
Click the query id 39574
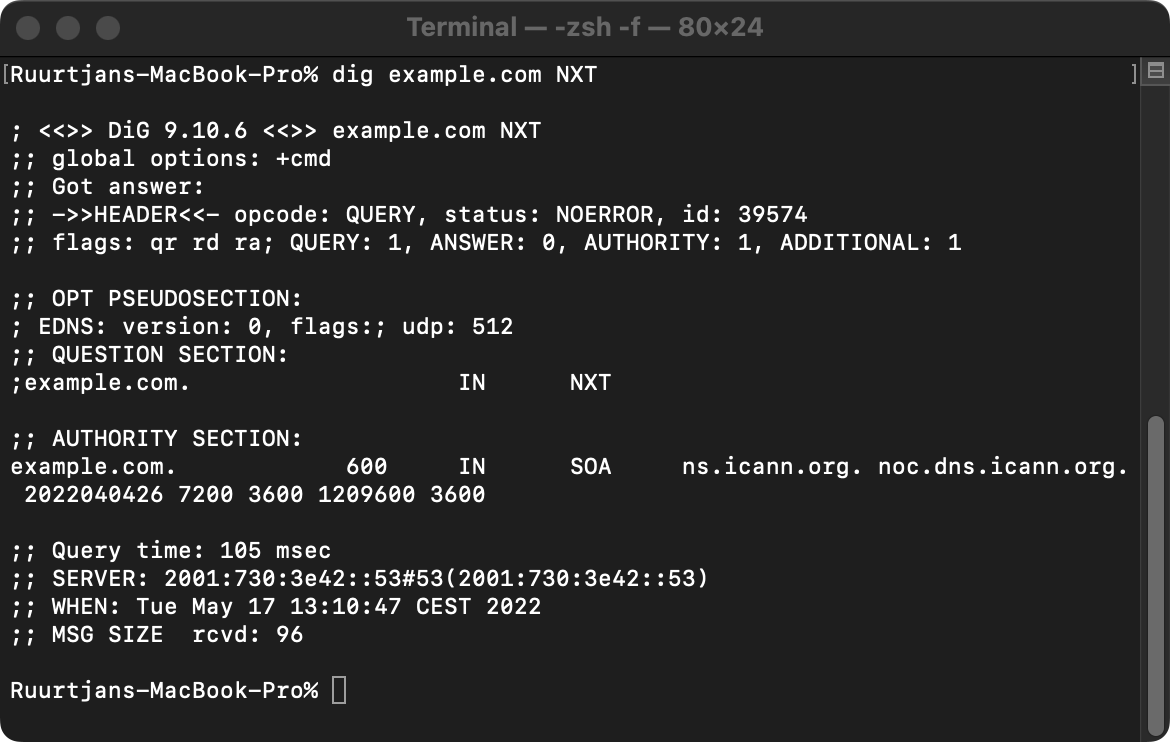point(775,214)
